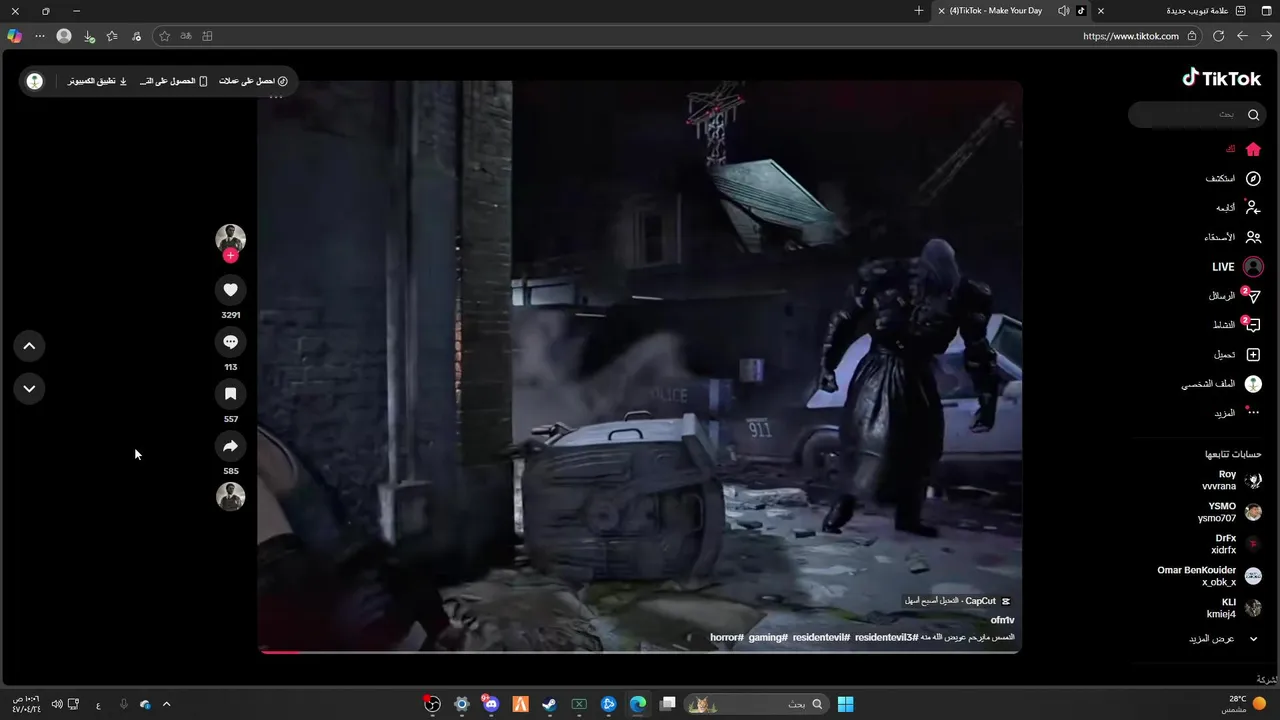The width and height of the screenshot is (1280, 720).
Task: Like the video with heart icon
Action: coord(230,290)
